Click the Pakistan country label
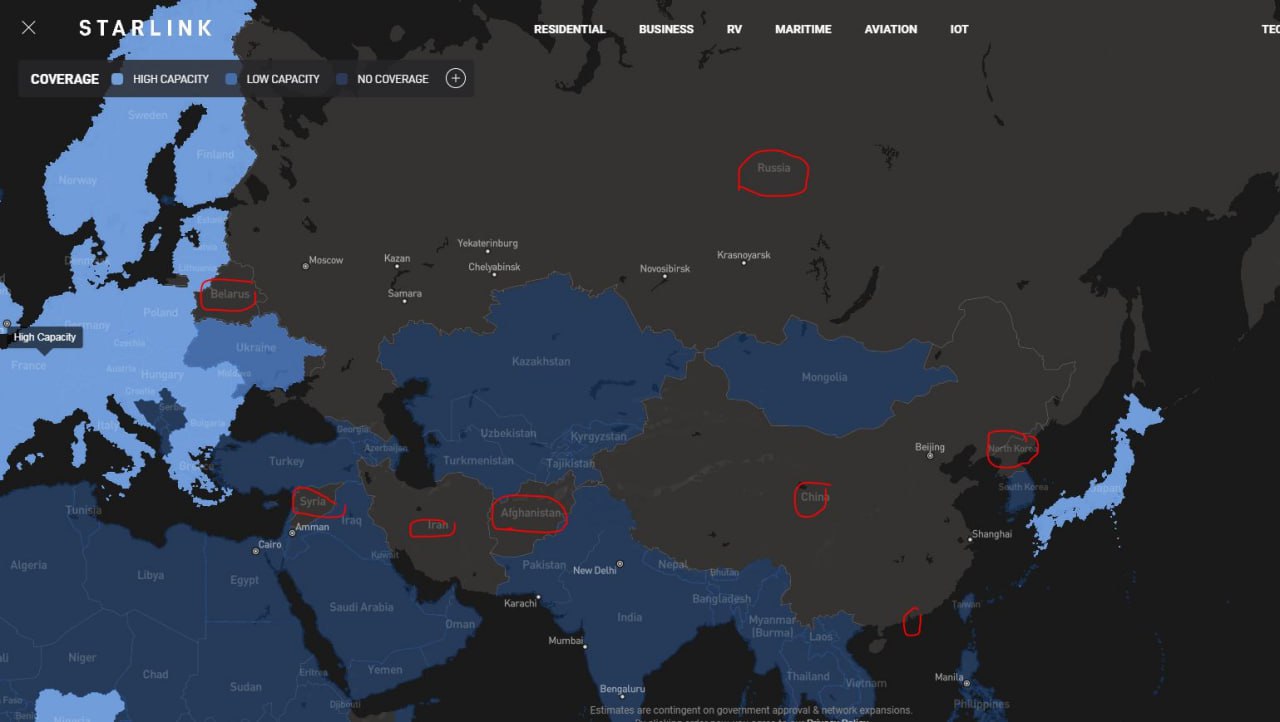The height and width of the screenshot is (722, 1280). click(x=545, y=565)
